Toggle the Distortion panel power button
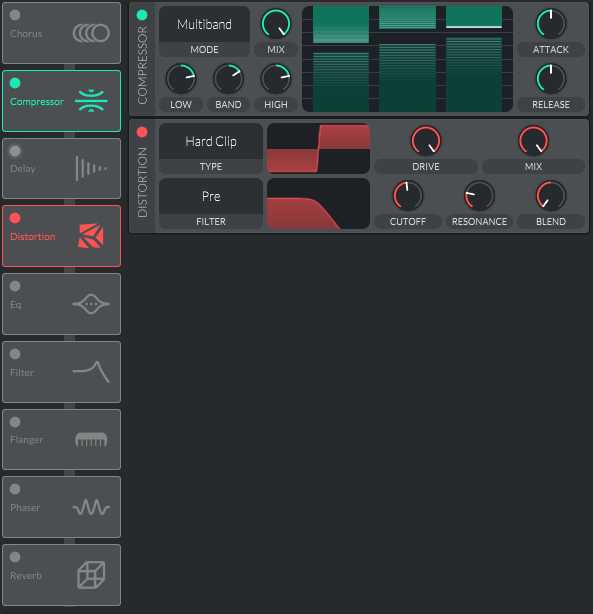The width and height of the screenshot is (593, 614). [x=142, y=132]
